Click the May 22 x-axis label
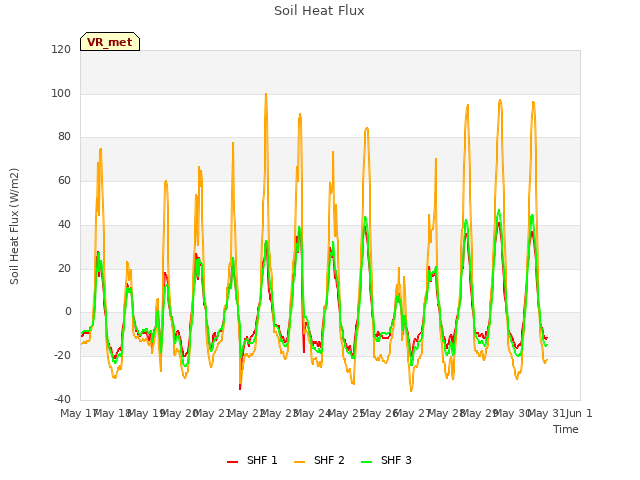 tap(246, 413)
